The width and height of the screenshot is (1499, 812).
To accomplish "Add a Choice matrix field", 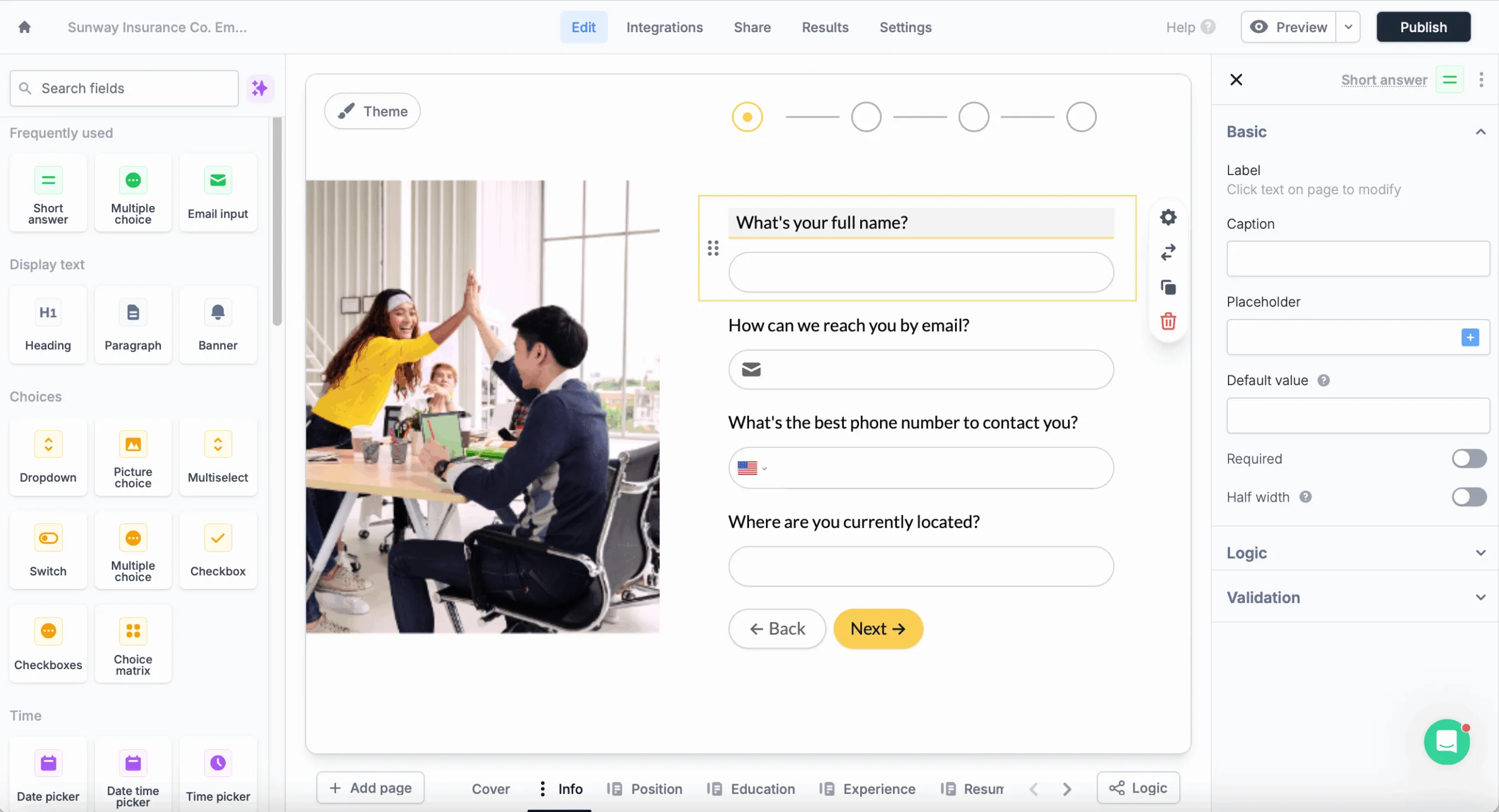I will coord(133,644).
